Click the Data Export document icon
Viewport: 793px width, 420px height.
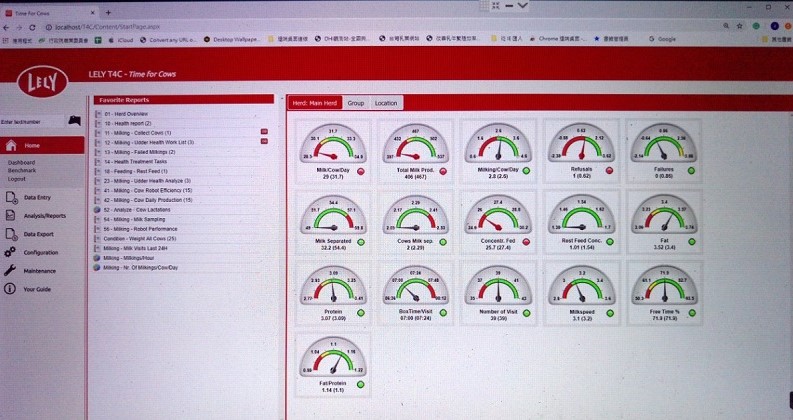[11, 234]
